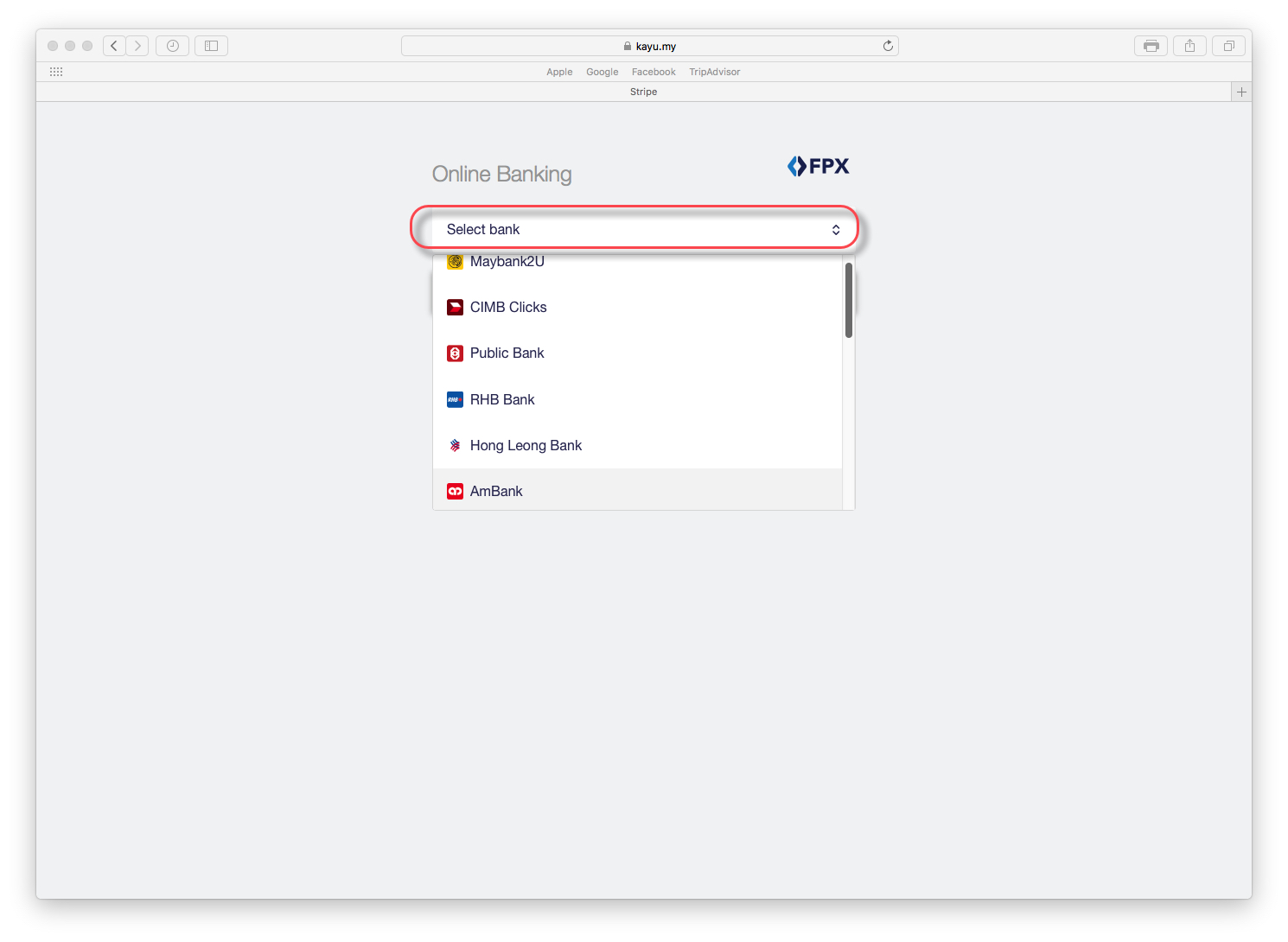Click the Online Banking heading
This screenshot has width=1288, height=942.
point(502,174)
